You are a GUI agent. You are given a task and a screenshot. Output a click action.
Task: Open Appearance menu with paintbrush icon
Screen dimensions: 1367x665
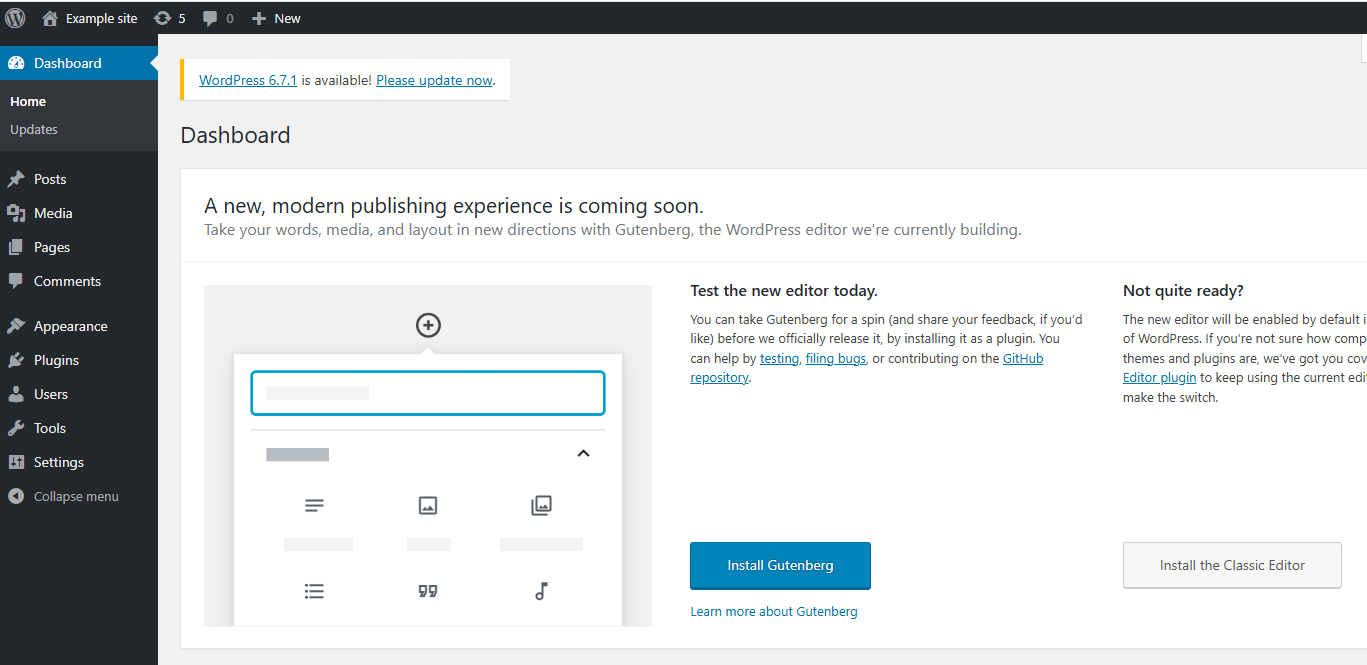click(70, 326)
